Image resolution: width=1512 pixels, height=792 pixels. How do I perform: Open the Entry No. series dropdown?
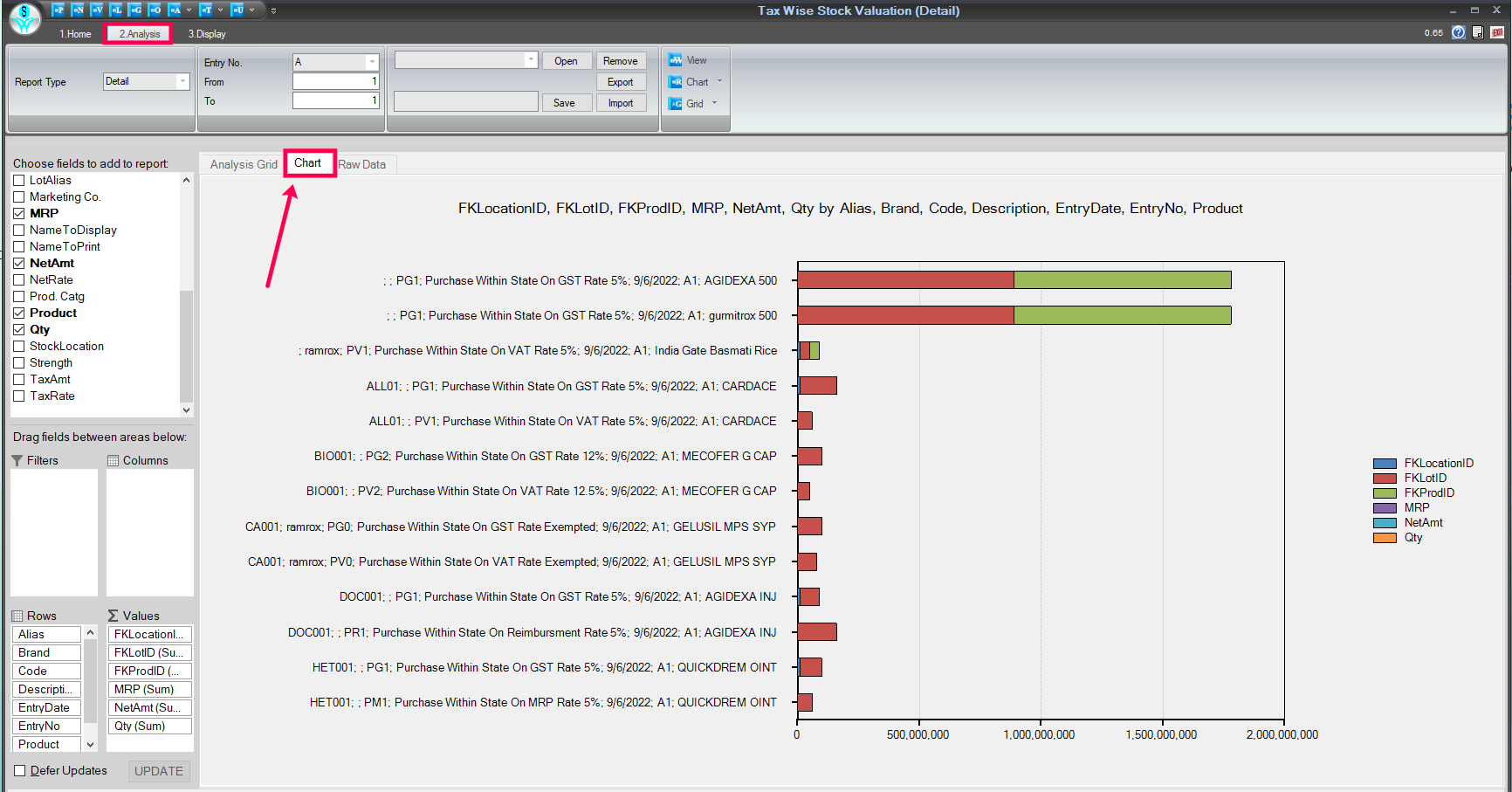click(x=372, y=62)
